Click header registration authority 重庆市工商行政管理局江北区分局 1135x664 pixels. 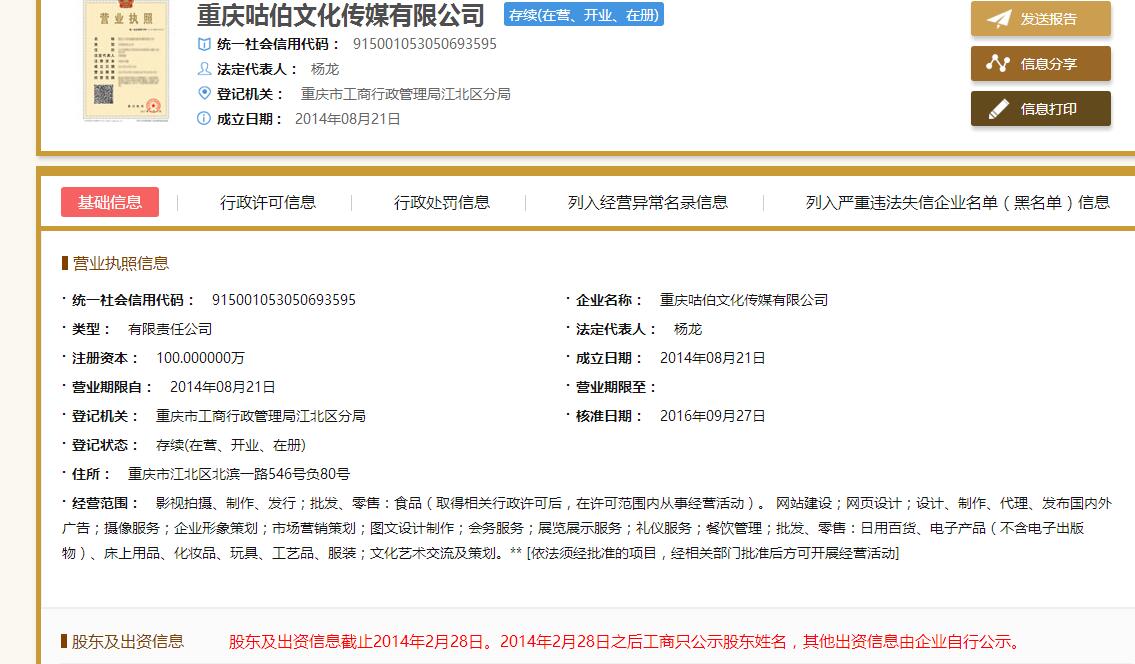coord(405,93)
